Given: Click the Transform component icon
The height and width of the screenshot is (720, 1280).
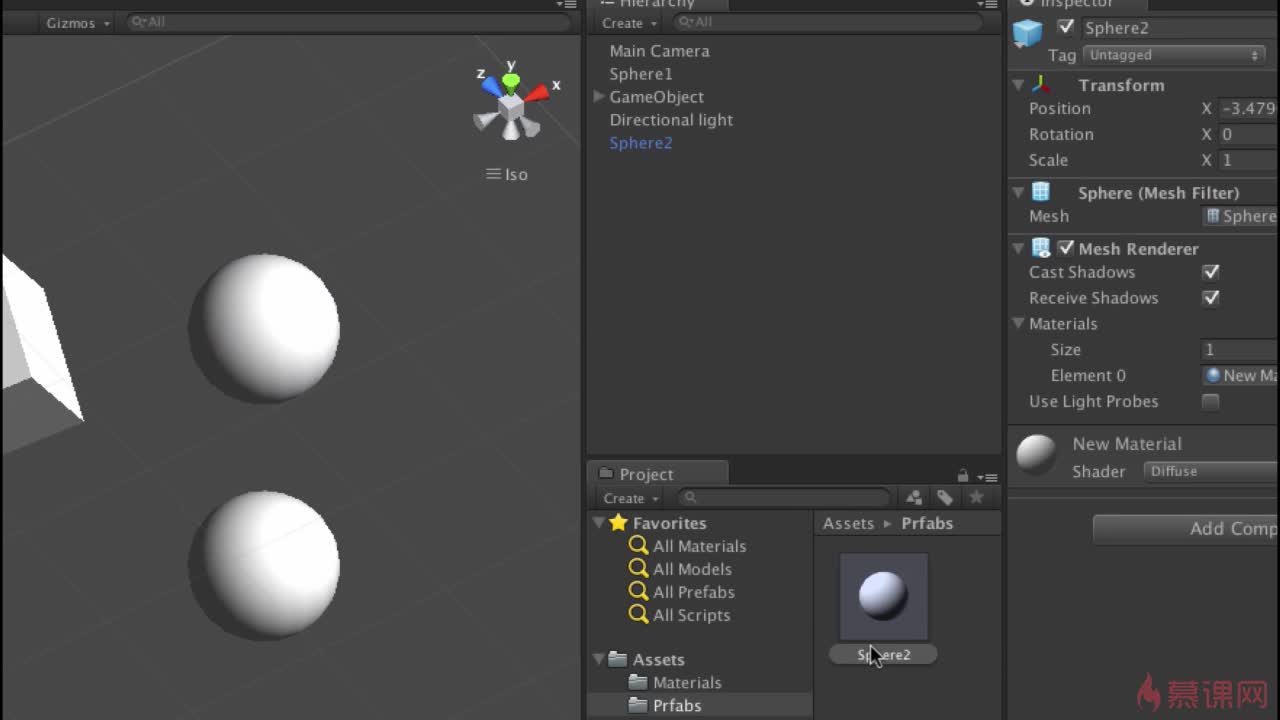Looking at the screenshot, I should point(1041,85).
